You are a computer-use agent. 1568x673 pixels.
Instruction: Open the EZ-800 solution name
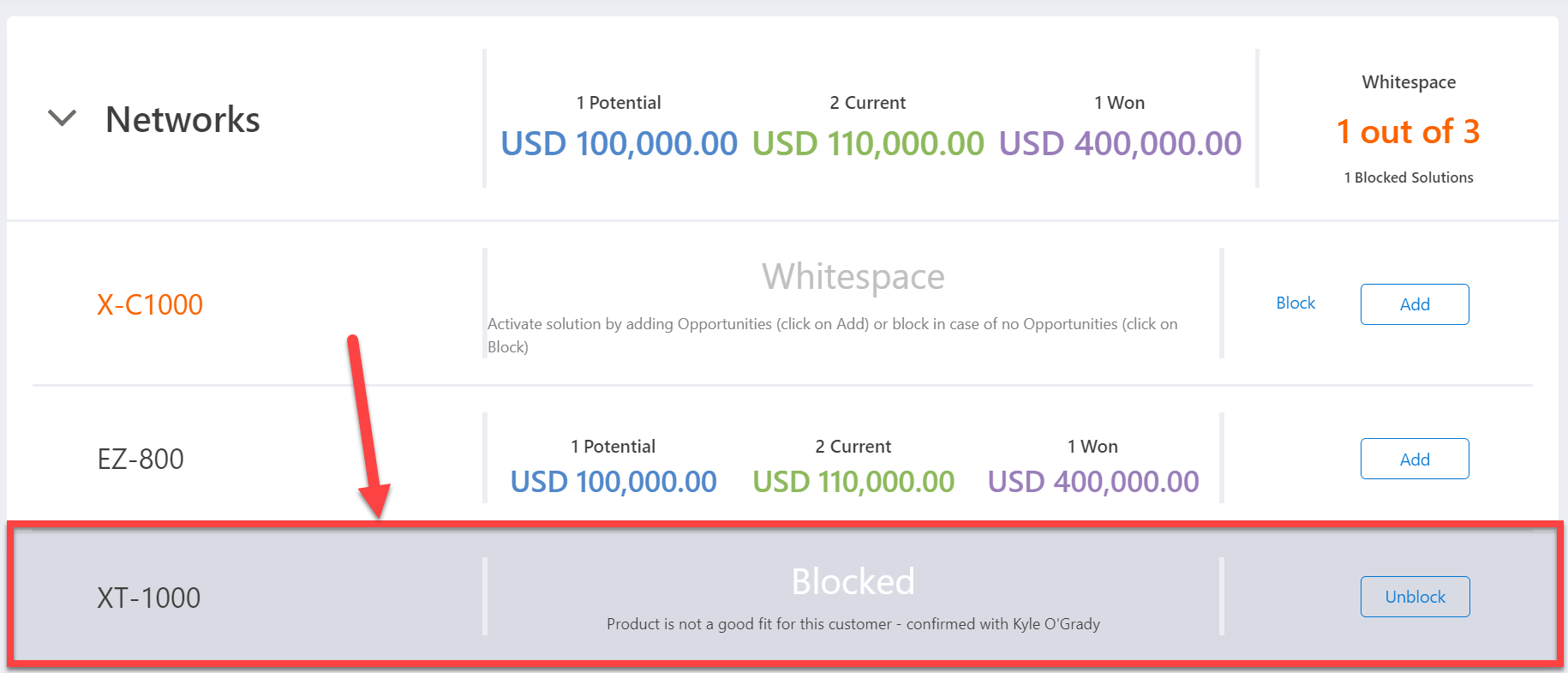coord(141,460)
